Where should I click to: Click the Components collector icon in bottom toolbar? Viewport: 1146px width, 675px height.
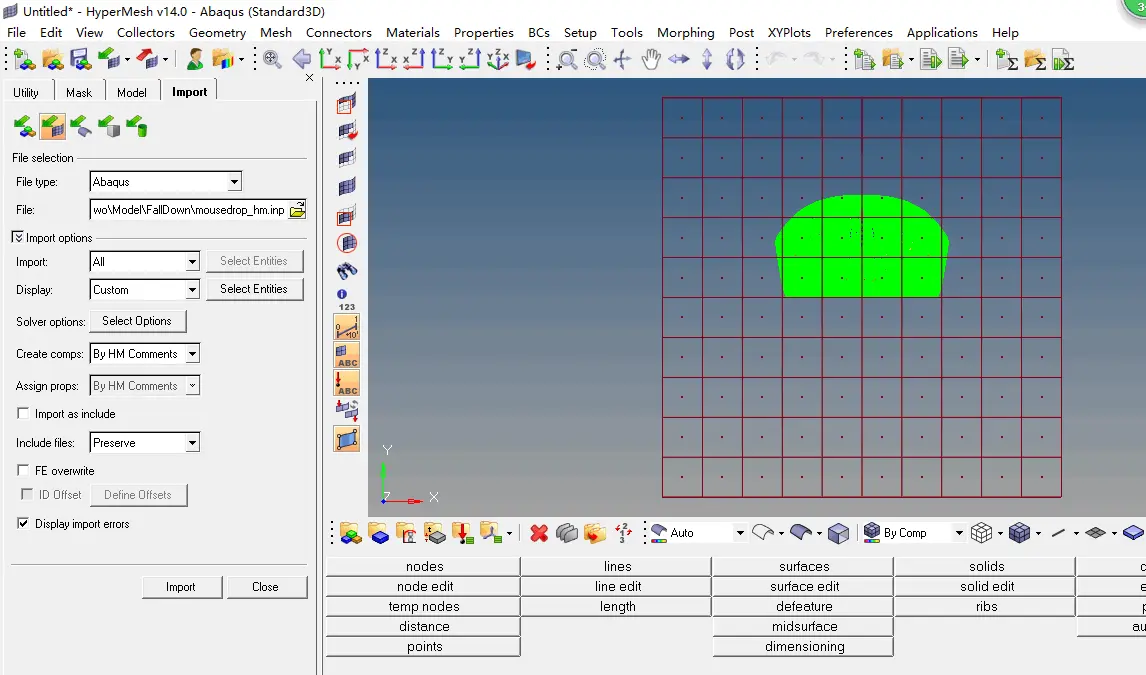click(379, 533)
